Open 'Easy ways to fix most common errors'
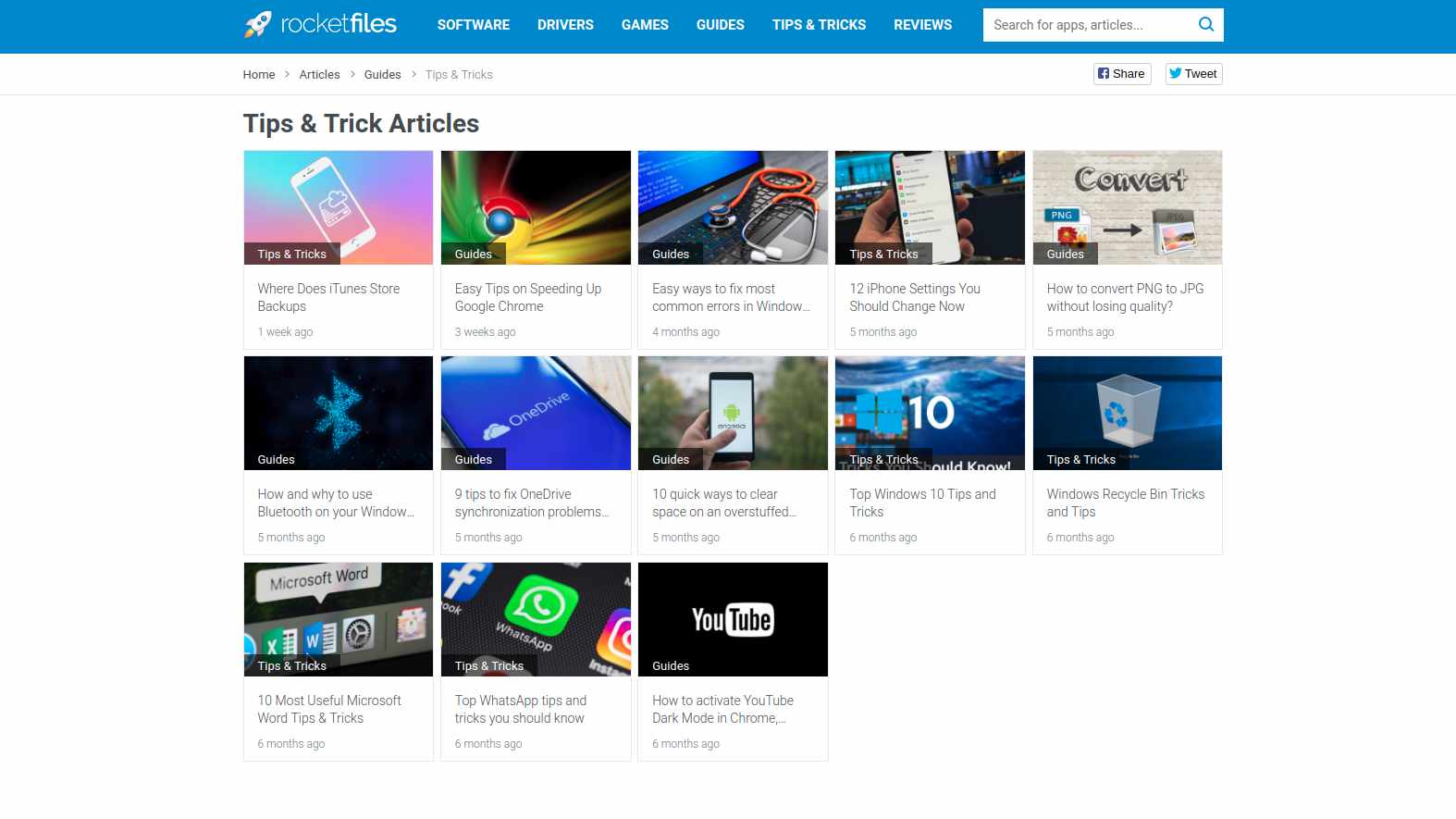This screenshot has width=1456, height=819. pos(731,297)
